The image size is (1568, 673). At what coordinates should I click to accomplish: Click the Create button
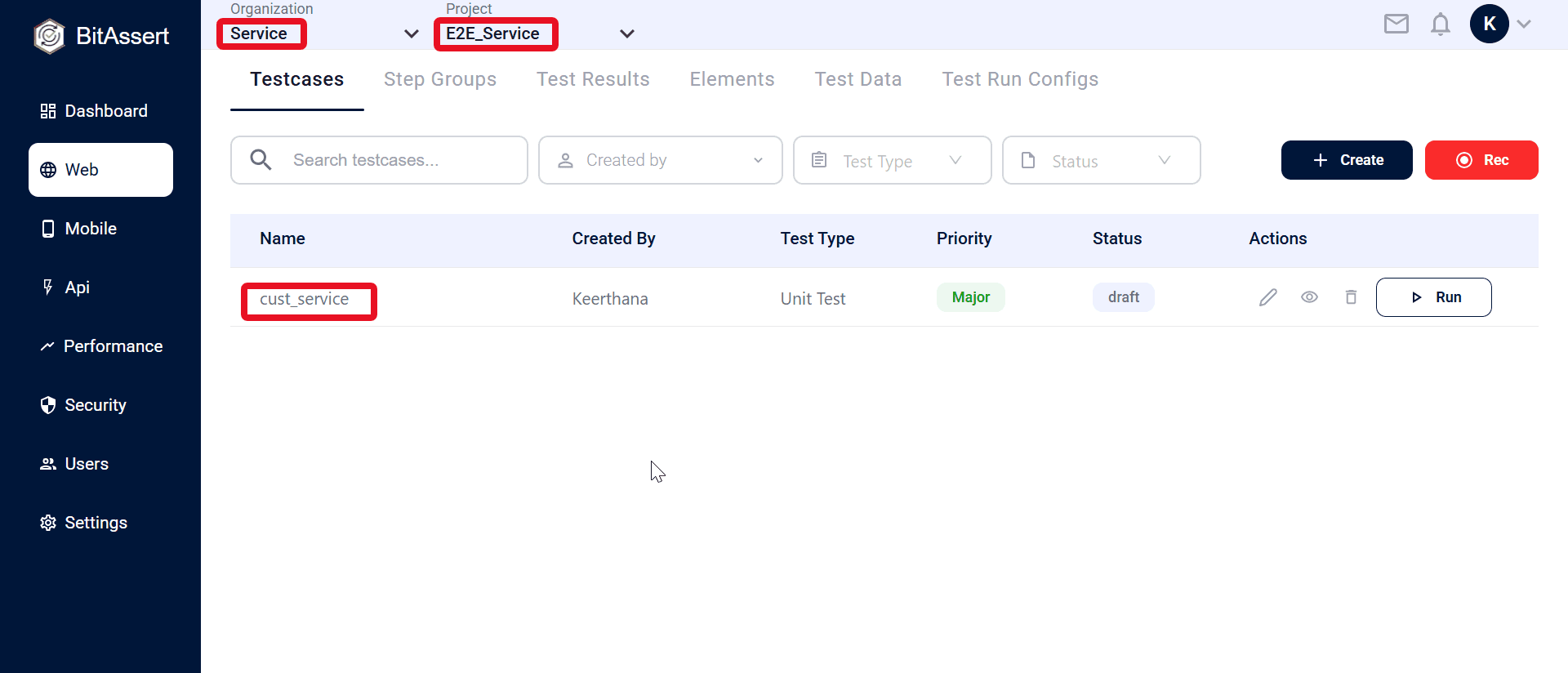(1347, 160)
